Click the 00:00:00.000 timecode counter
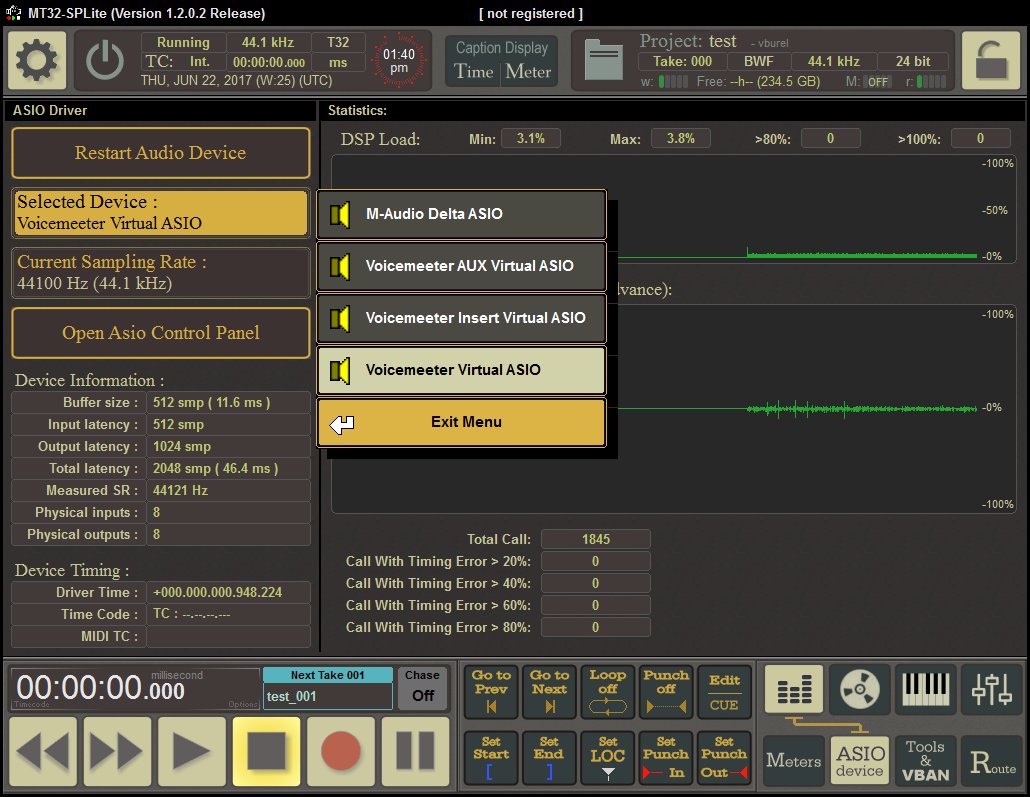The image size is (1030, 797). pyautogui.click(x=101, y=688)
